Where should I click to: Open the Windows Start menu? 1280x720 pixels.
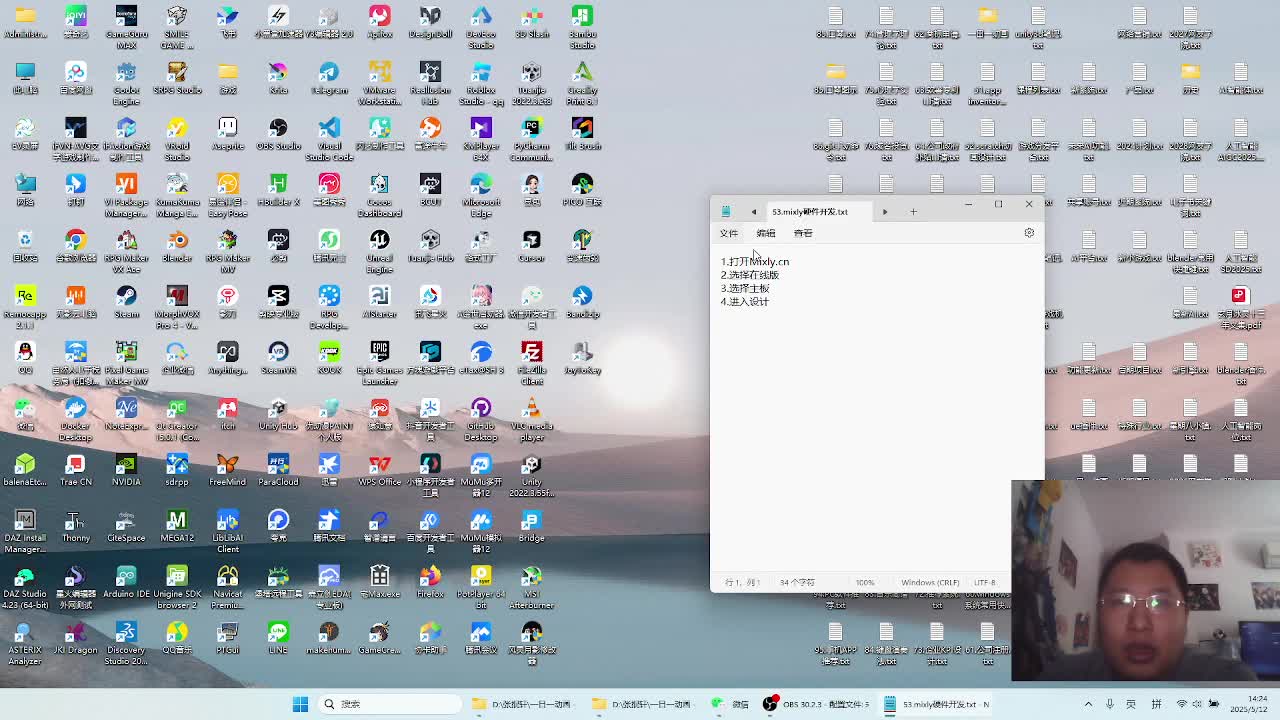(300, 704)
